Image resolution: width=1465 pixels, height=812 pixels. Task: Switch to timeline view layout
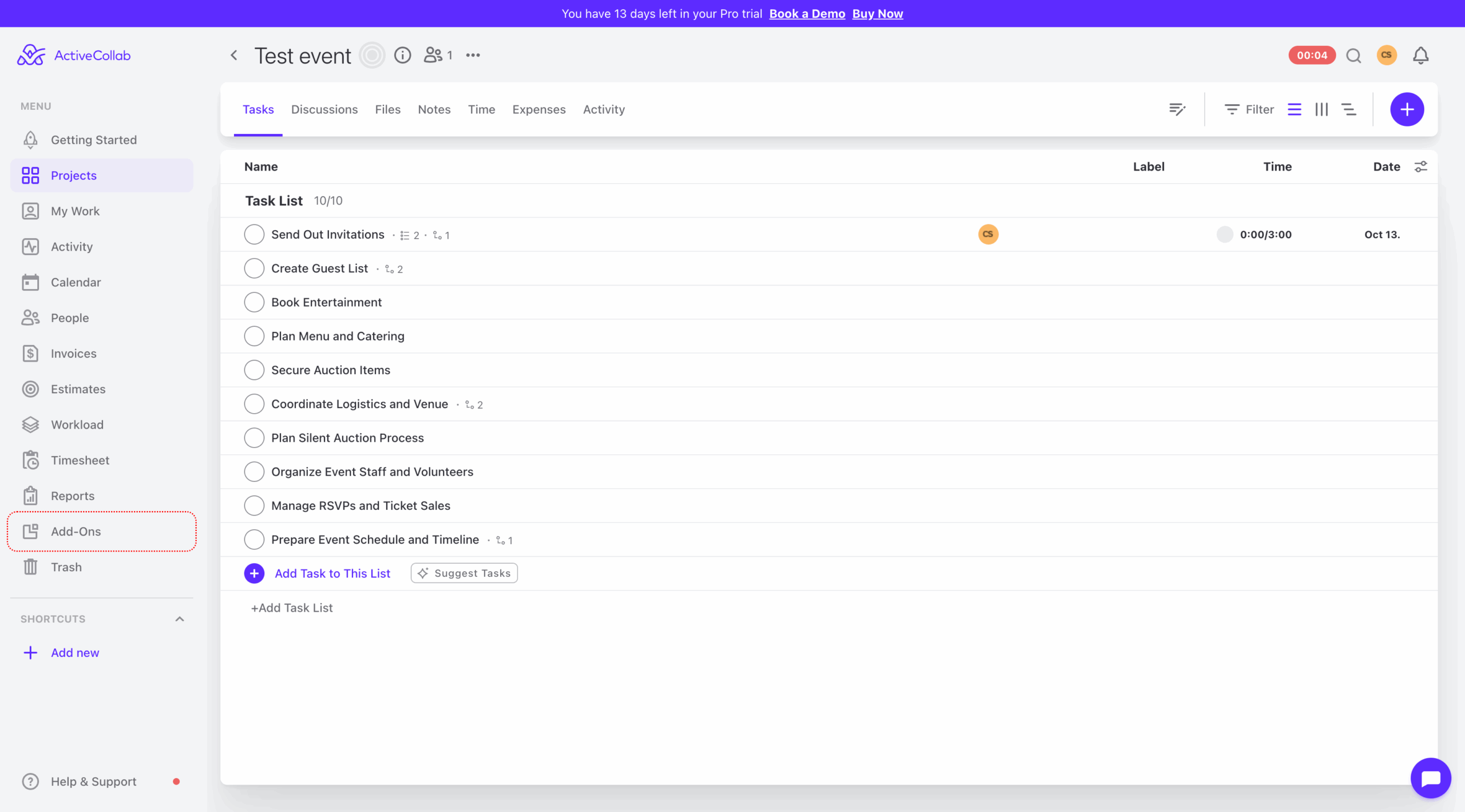(1350, 109)
